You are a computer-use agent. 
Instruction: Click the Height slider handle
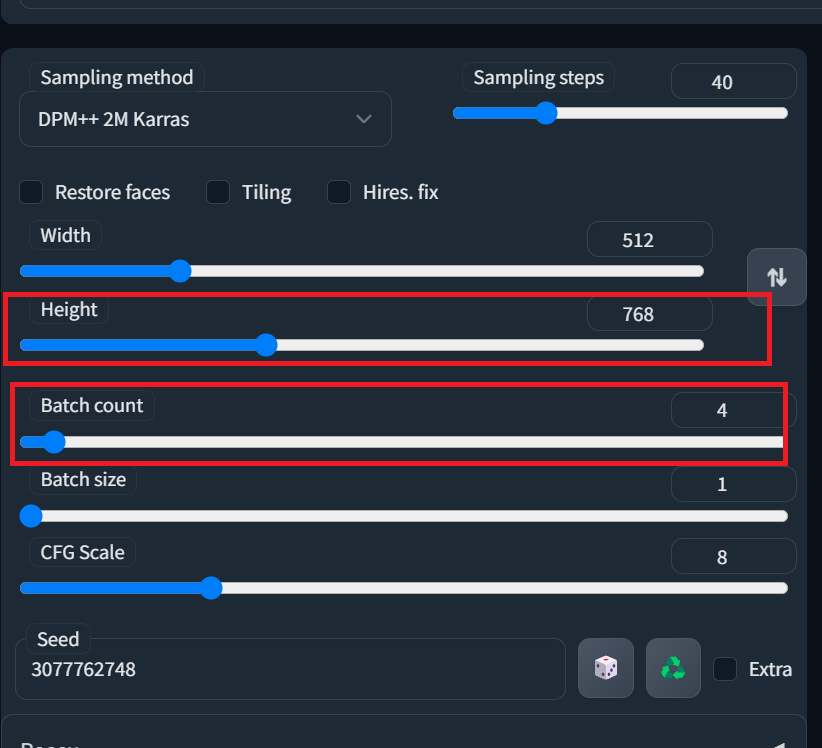266,345
